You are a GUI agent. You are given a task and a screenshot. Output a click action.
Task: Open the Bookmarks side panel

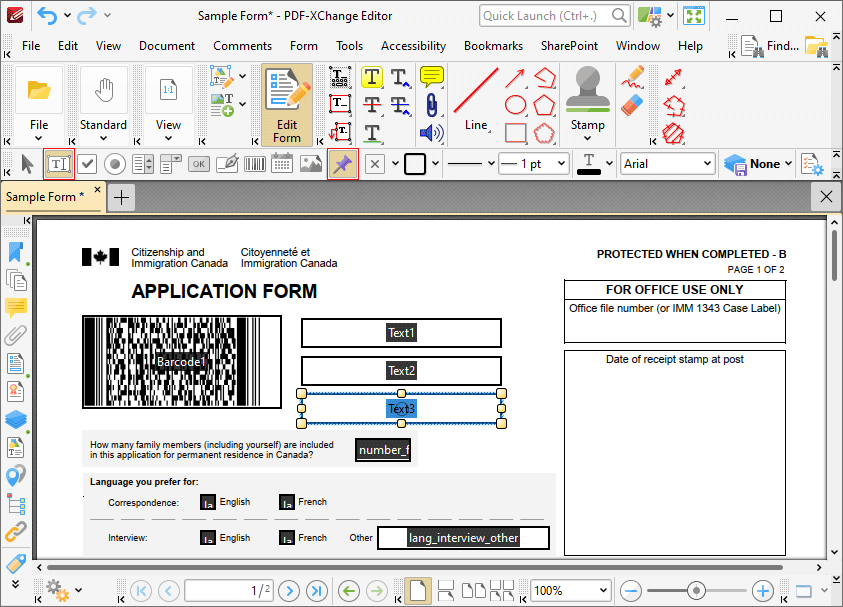(x=16, y=252)
